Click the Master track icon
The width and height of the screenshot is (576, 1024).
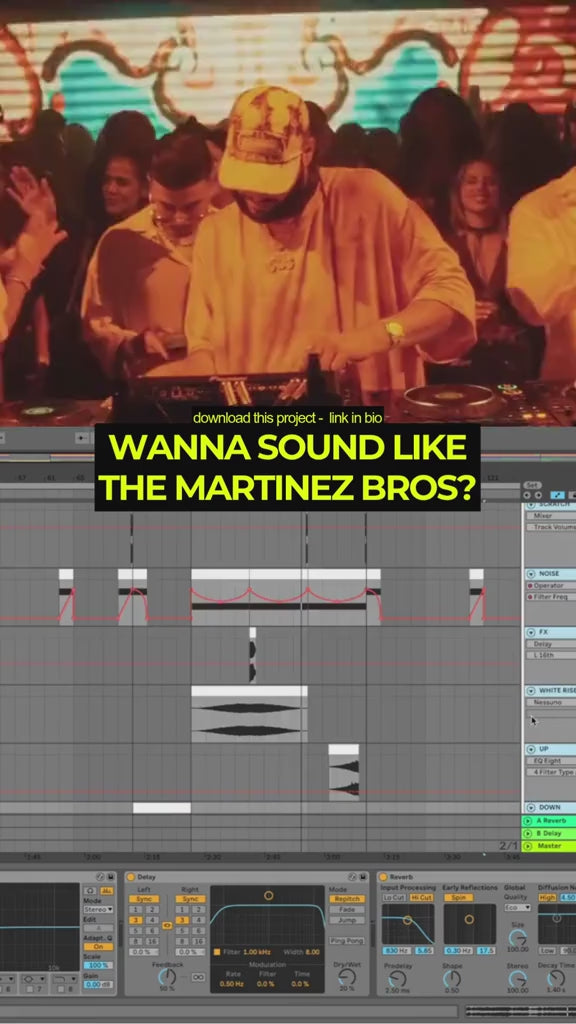click(528, 846)
